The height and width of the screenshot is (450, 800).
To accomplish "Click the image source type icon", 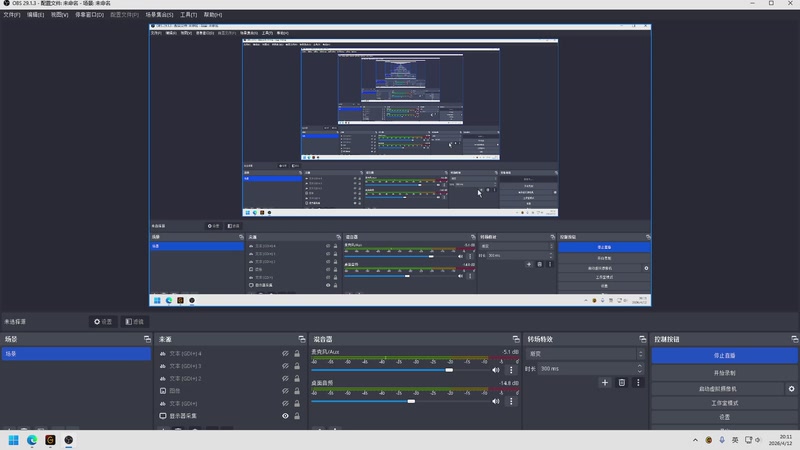I will click(x=163, y=391).
